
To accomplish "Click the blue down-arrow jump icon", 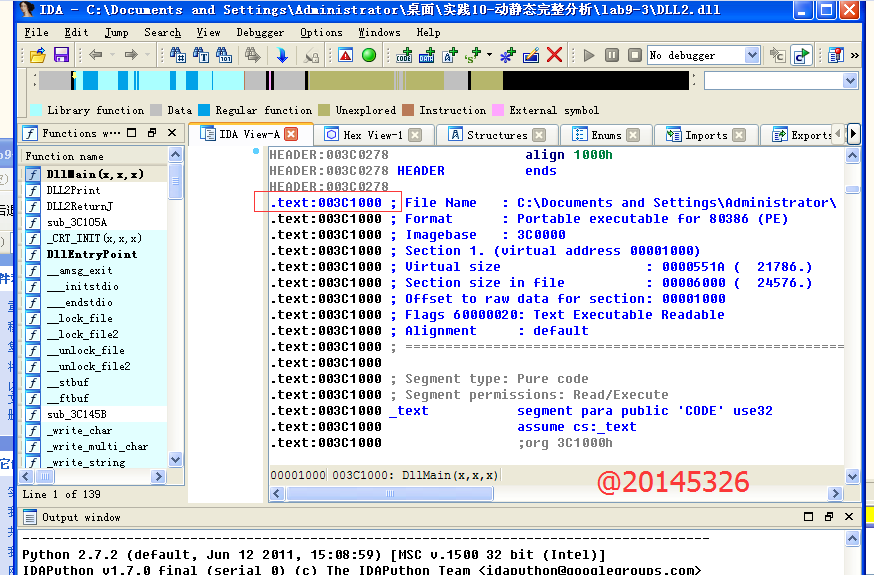I will pos(282,55).
